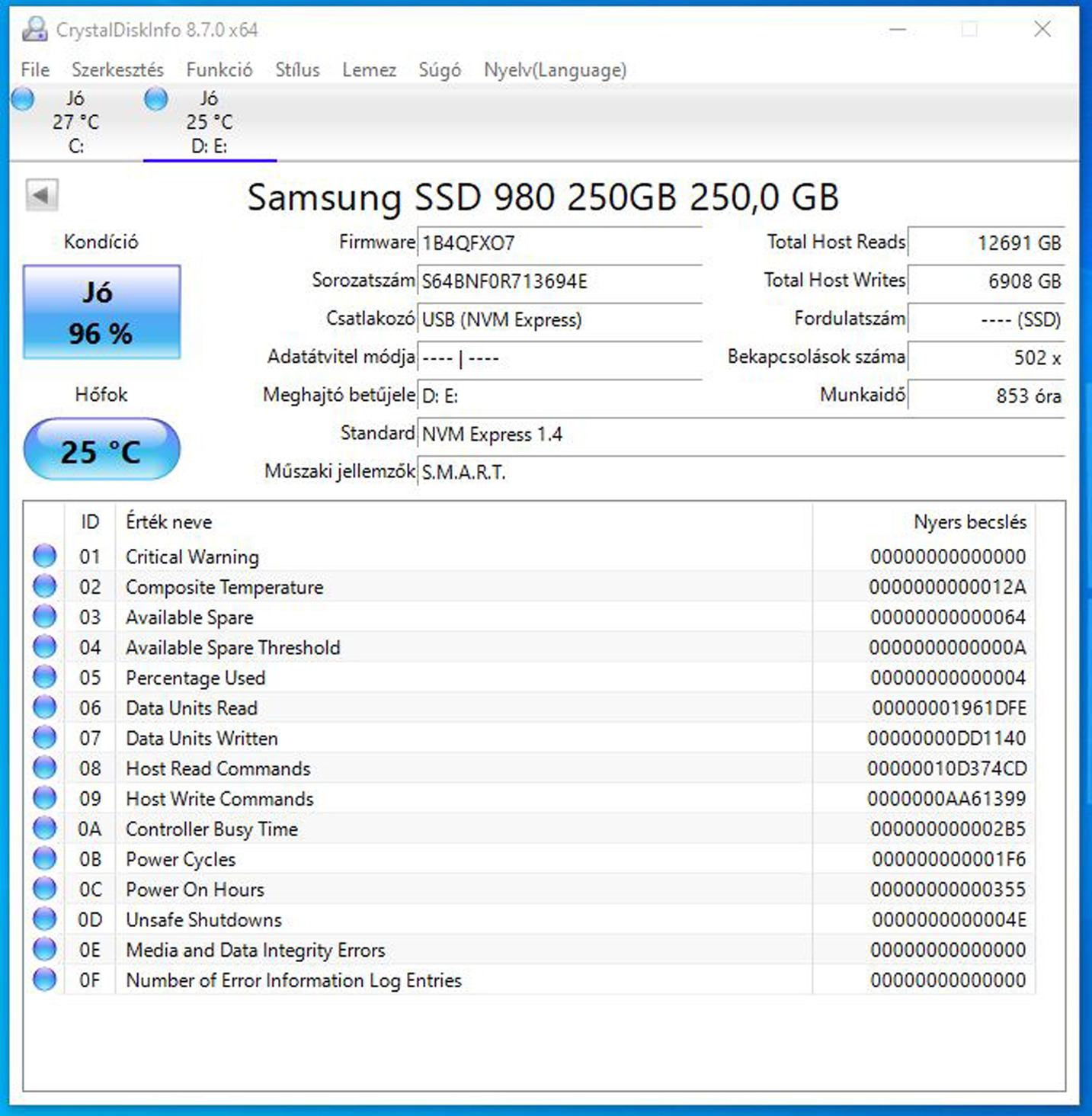Click raw value 000000000001F6
This screenshot has height=1116, width=1092.
click(949, 859)
